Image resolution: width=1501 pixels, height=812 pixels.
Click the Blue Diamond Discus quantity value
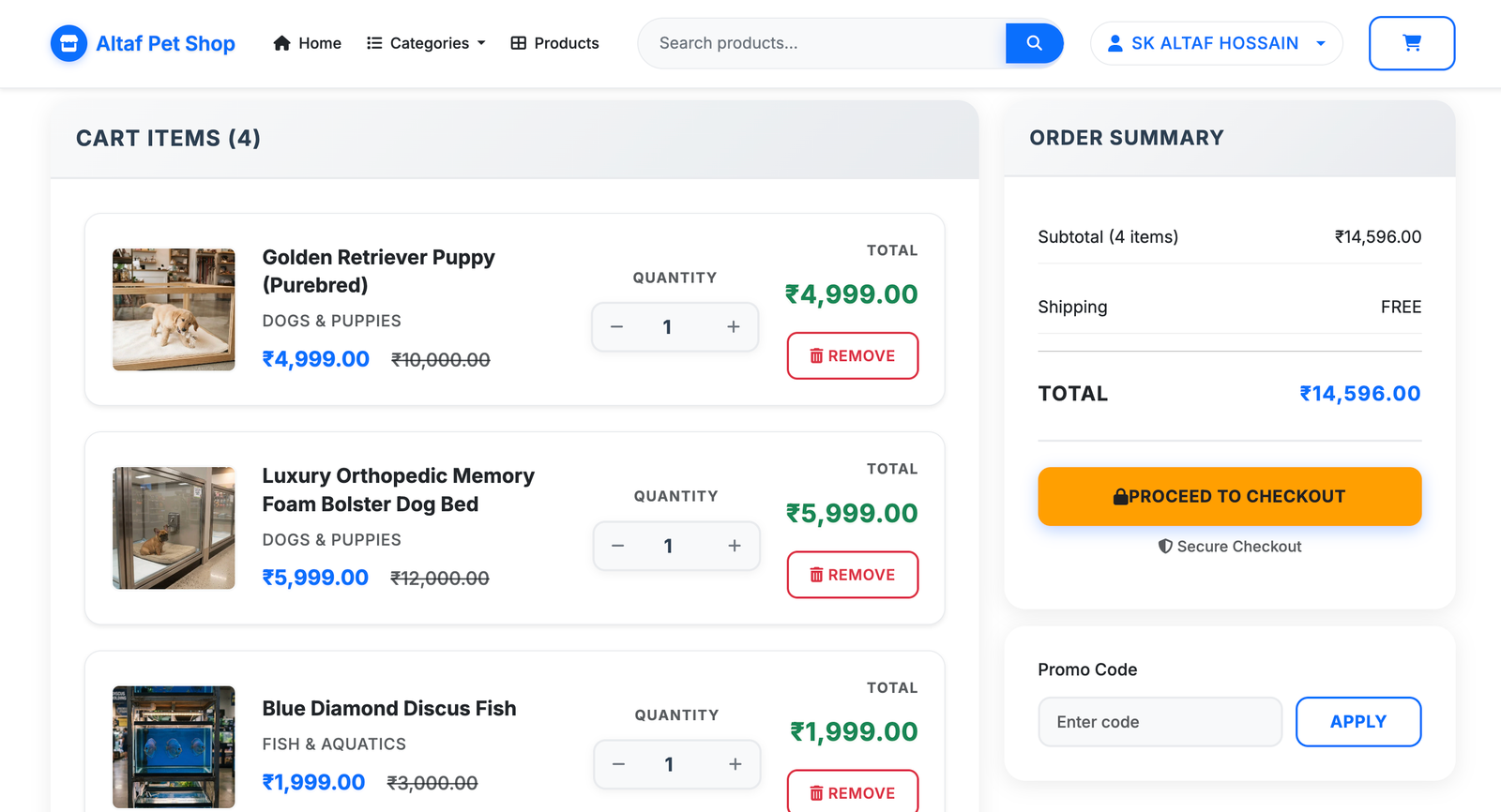coord(669,764)
